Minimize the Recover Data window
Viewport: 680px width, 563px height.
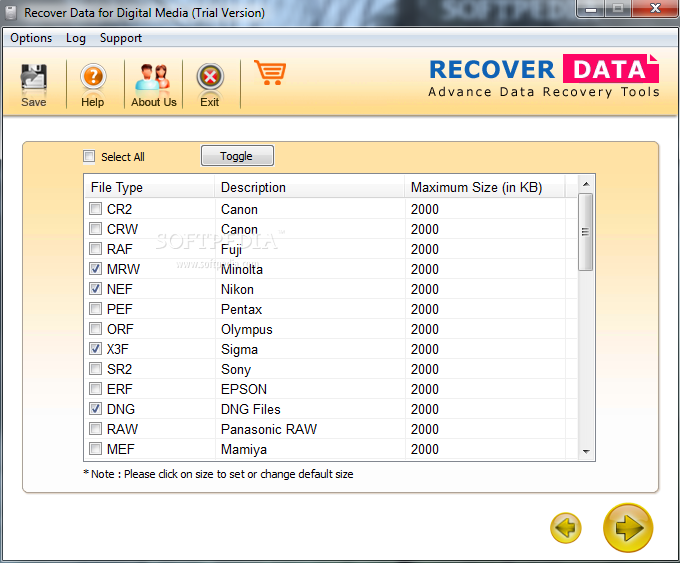point(591,9)
